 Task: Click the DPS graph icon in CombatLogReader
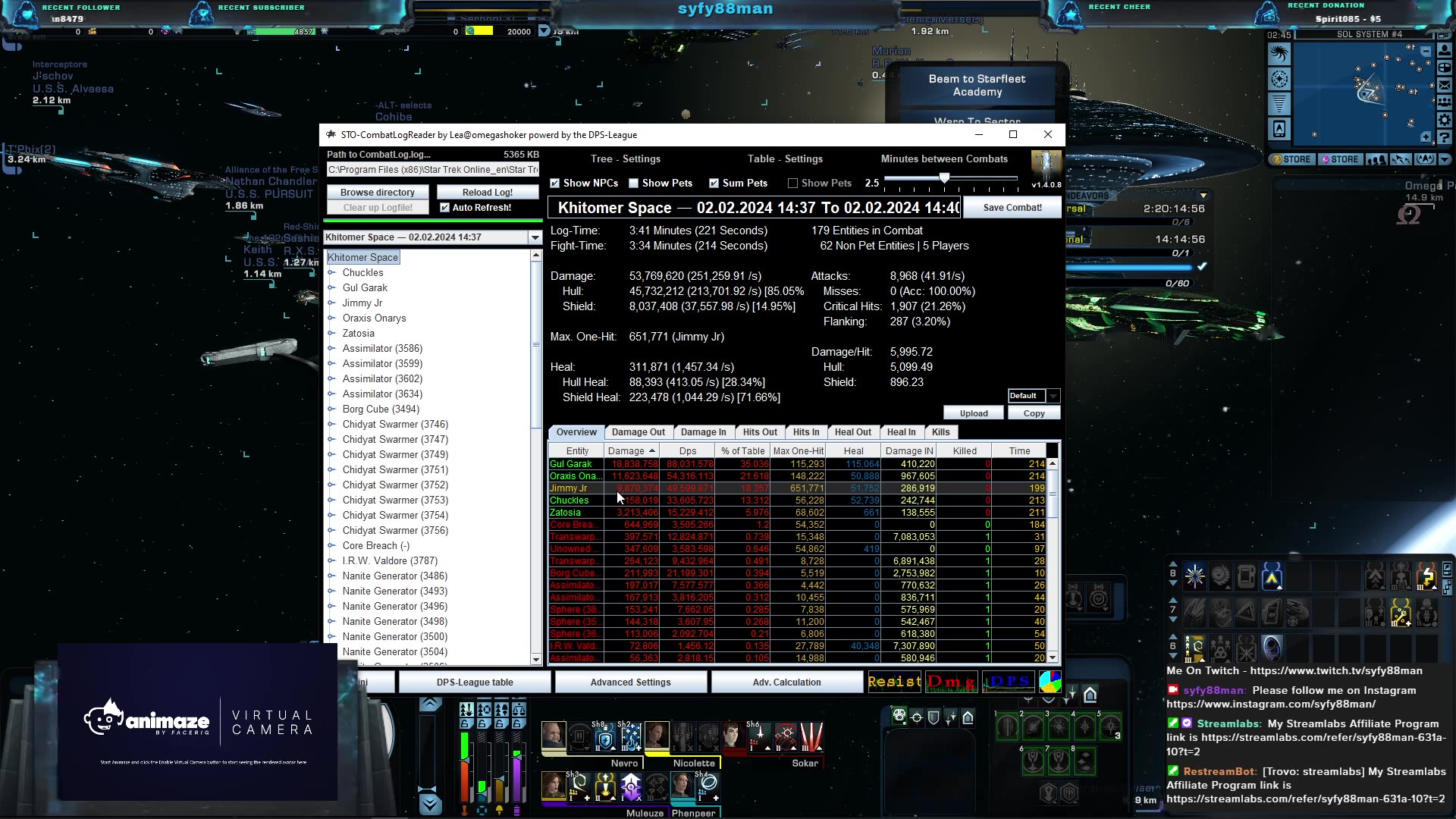(x=1008, y=681)
